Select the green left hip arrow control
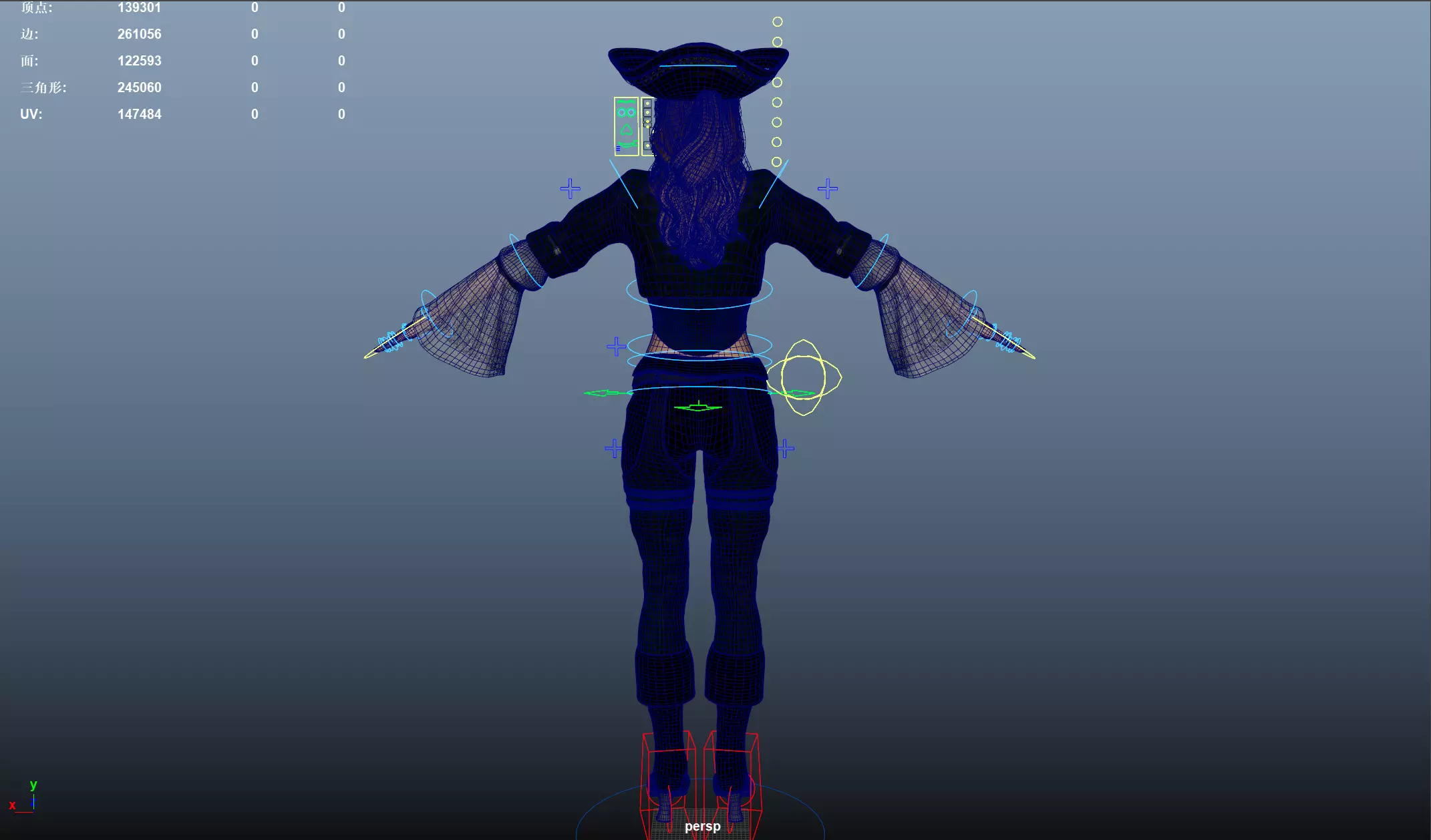This screenshot has height=840, width=1431. pyautogui.click(x=608, y=393)
